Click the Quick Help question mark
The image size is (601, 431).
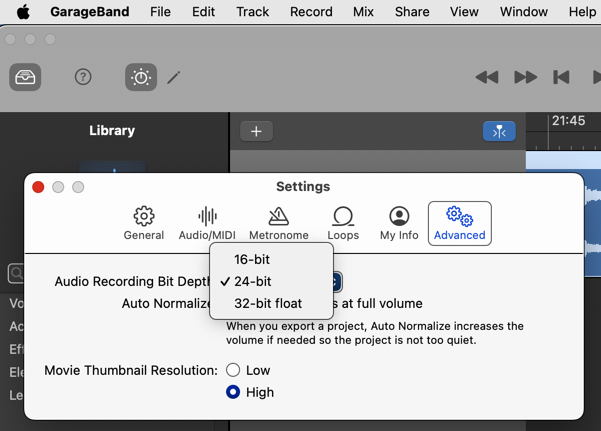click(x=83, y=77)
